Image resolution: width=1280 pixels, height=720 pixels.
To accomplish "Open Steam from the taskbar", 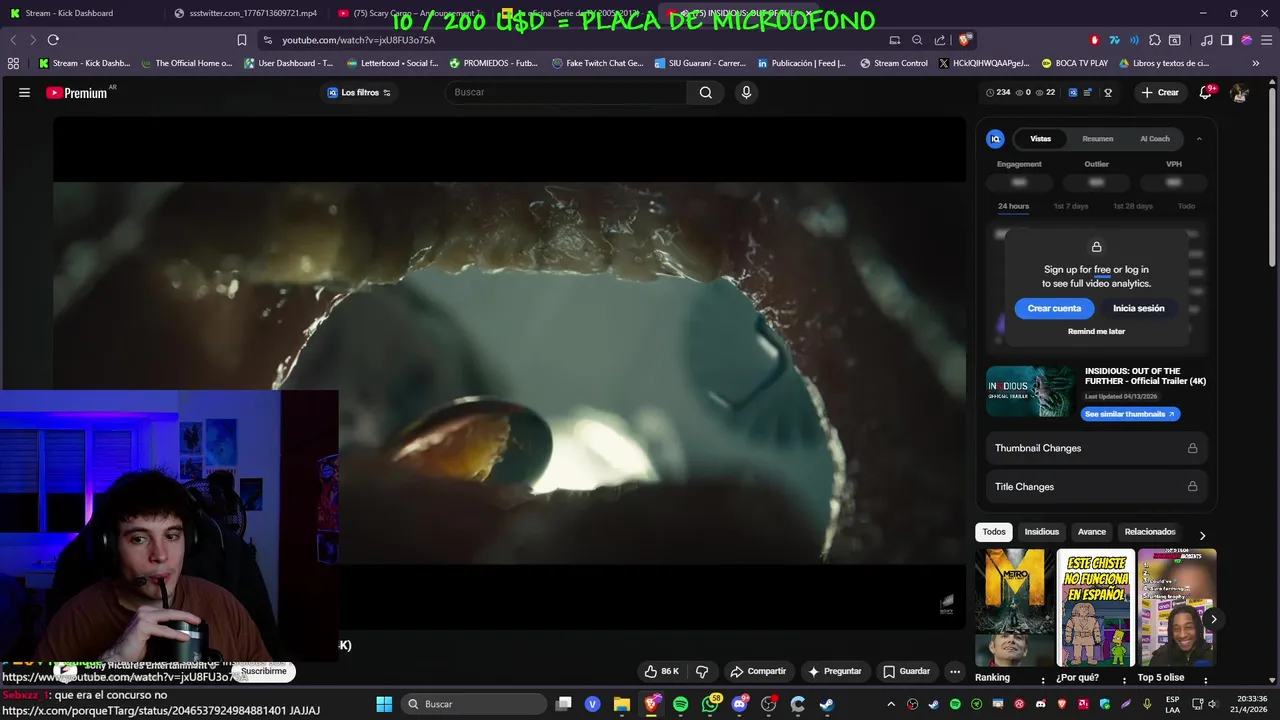I will [827, 704].
